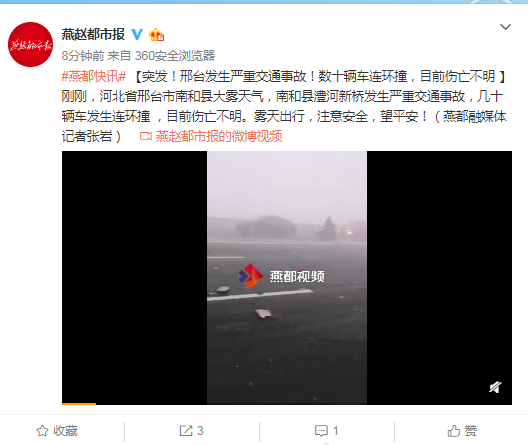The width and height of the screenshot is (528, 445).
Task: Click the 360安全浏览器 source link
Action: tap(175, 56)
